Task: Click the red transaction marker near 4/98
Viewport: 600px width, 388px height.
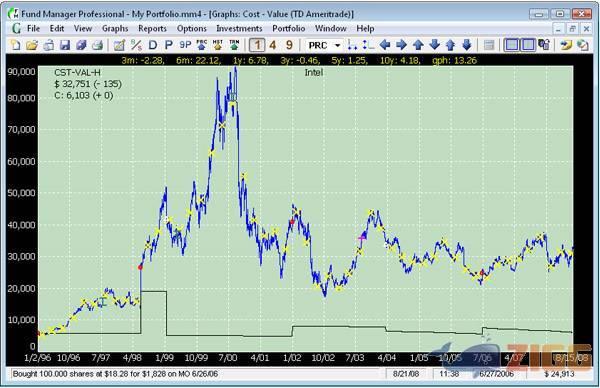Action: 140,267
